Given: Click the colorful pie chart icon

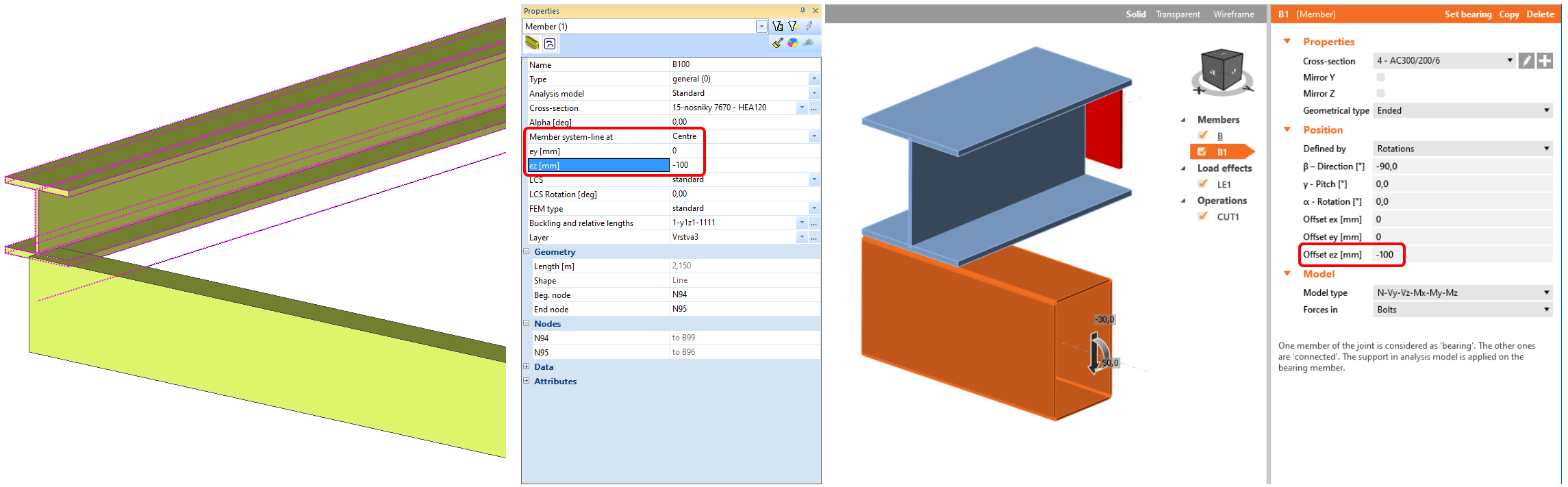Looking at the screenshot, I should [793, 43].
